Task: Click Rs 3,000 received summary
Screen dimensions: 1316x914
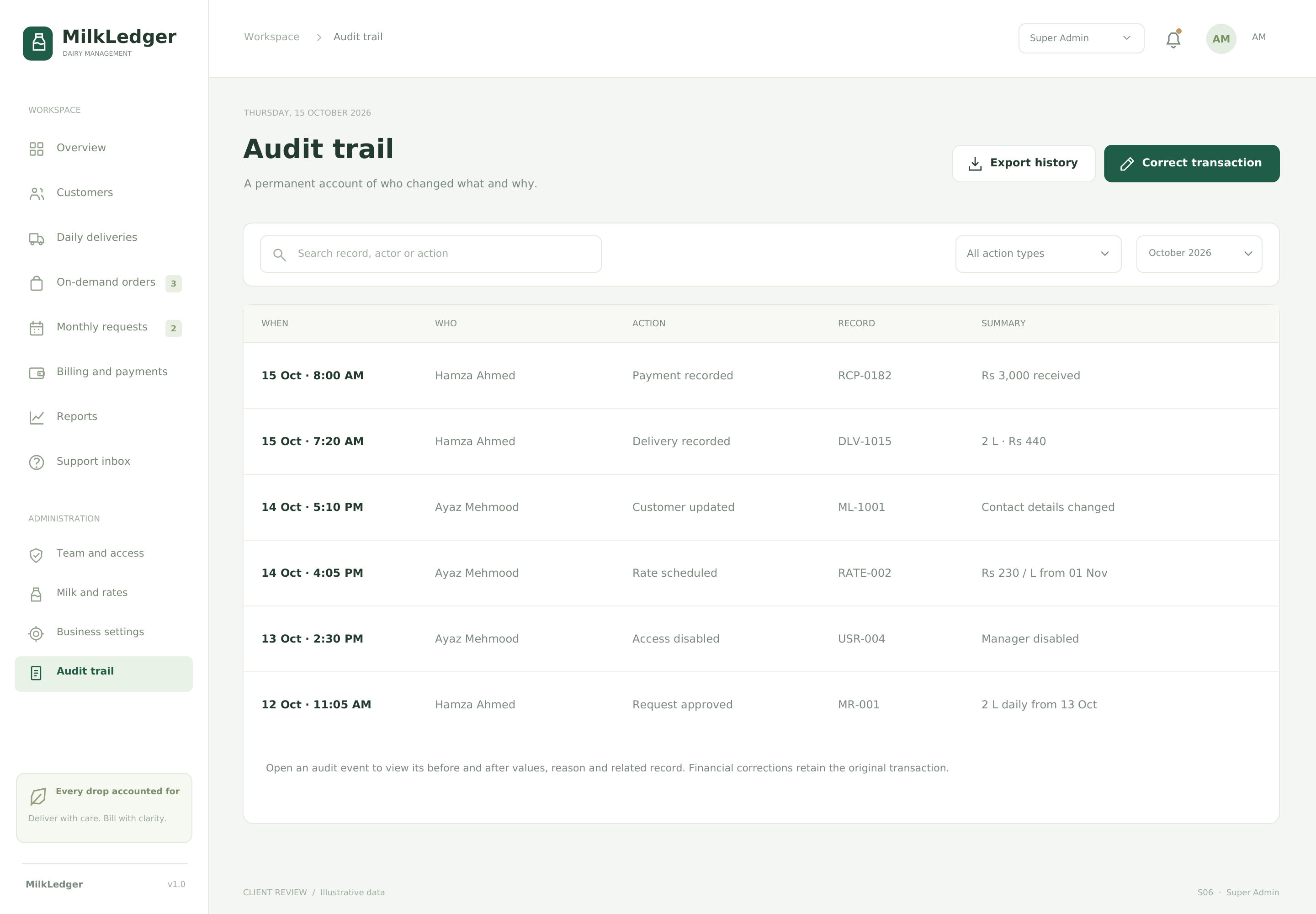Action: 1031,376
